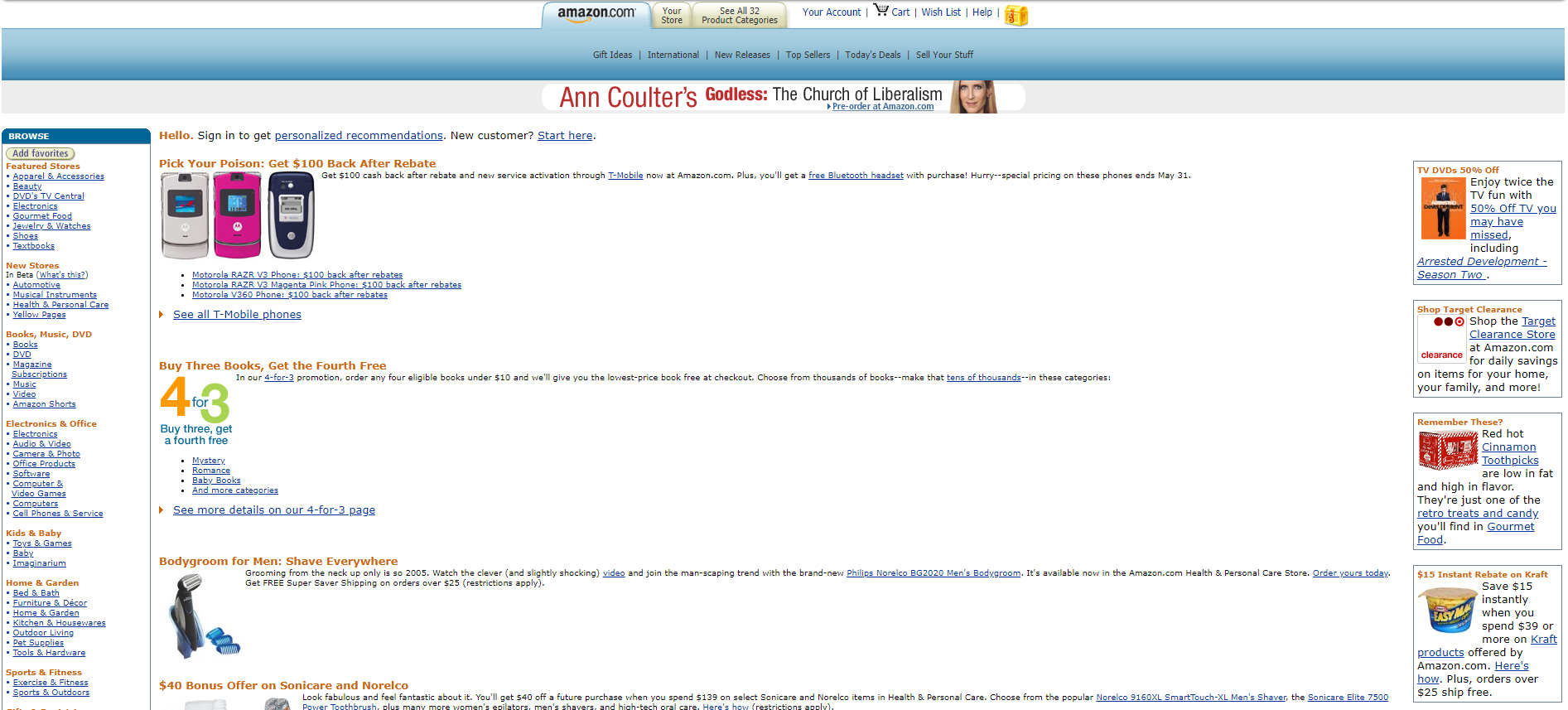Viewport: 1568px width, 710px height.
Task: Open the 4-for-3 promotion text link
Action: point(279,378)
